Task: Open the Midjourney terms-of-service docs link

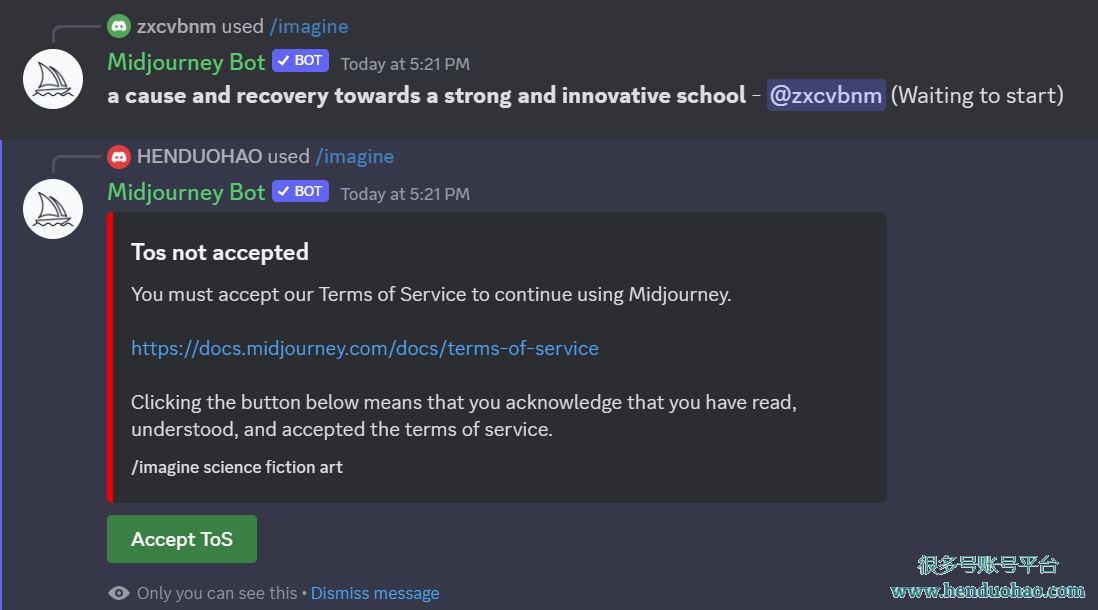Action: click(x=365, y=348)
